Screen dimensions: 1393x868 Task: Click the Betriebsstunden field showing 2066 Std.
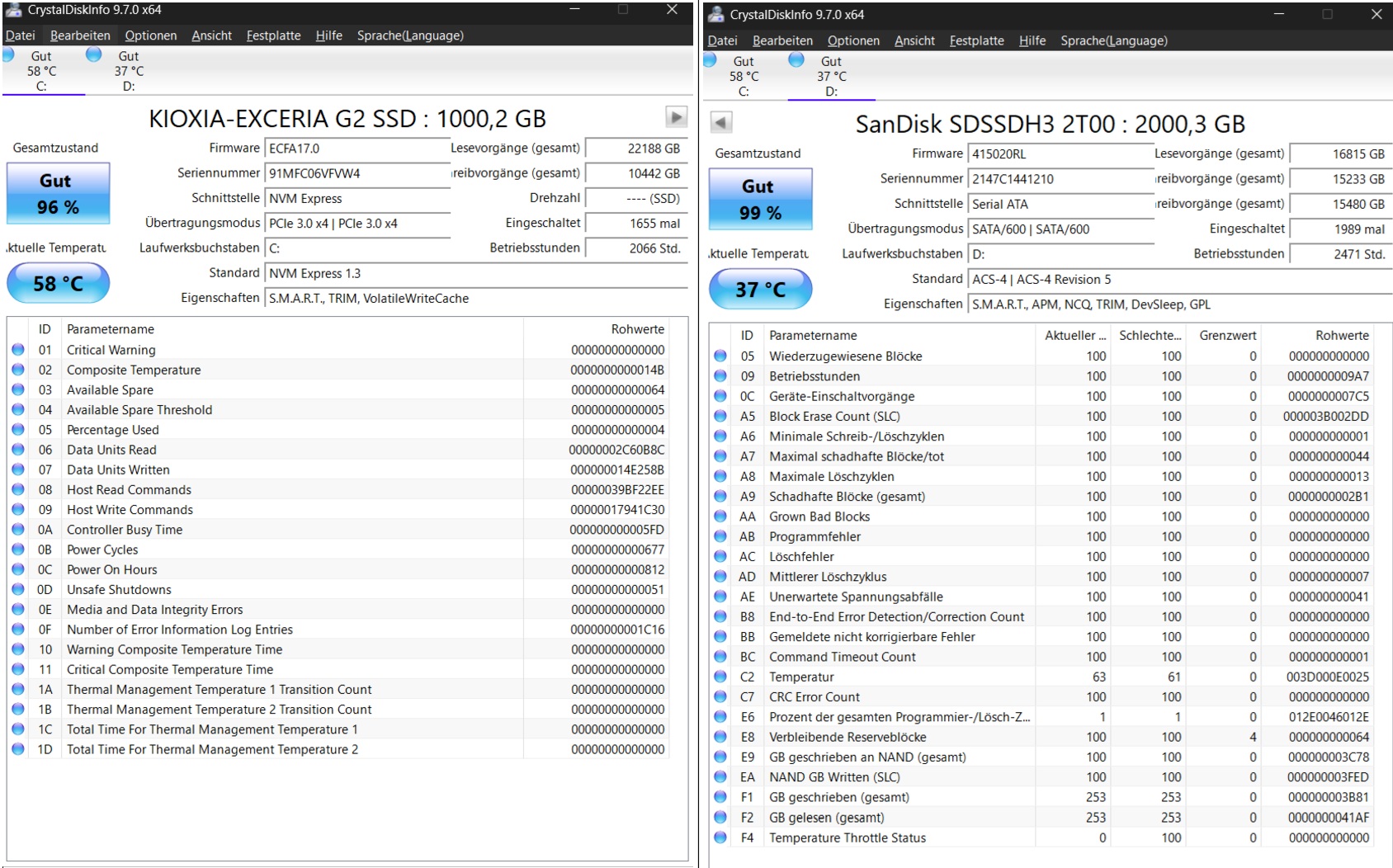pyautogui.click(x=636, y=248)
